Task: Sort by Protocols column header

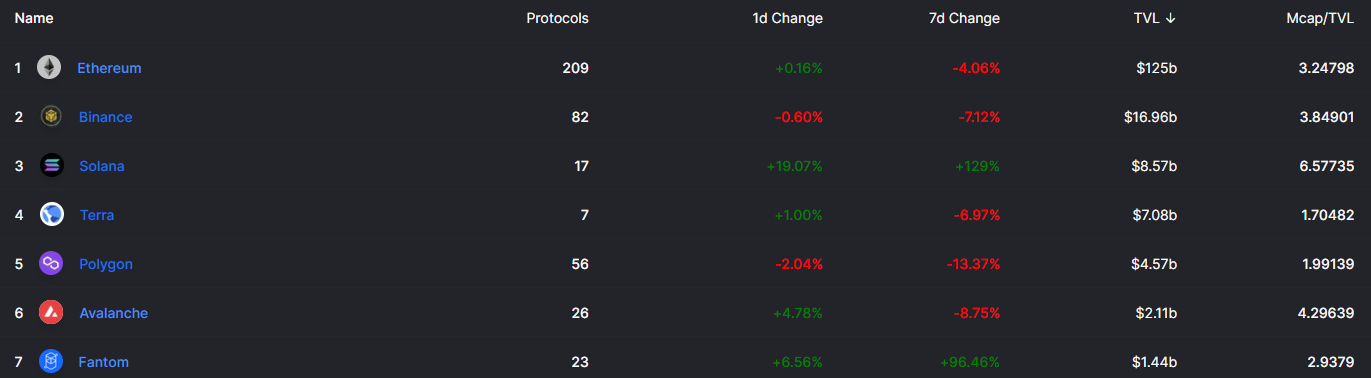Action: click(x=557, y=18)
